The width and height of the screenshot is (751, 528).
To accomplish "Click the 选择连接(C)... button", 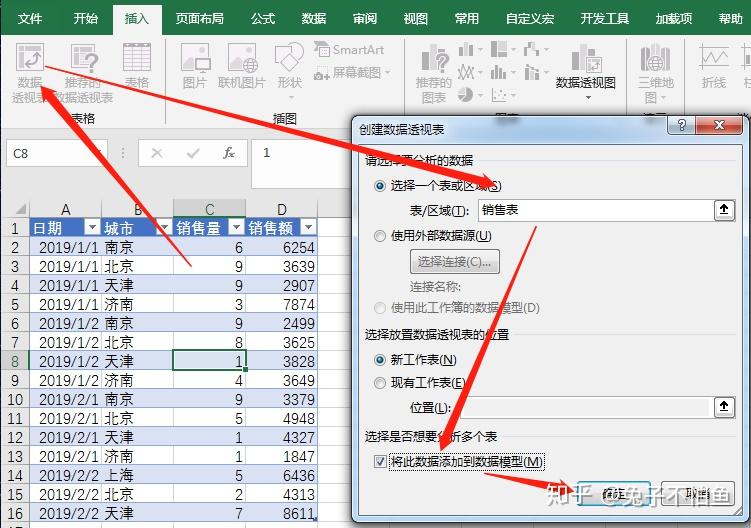I will pos(455,262).
